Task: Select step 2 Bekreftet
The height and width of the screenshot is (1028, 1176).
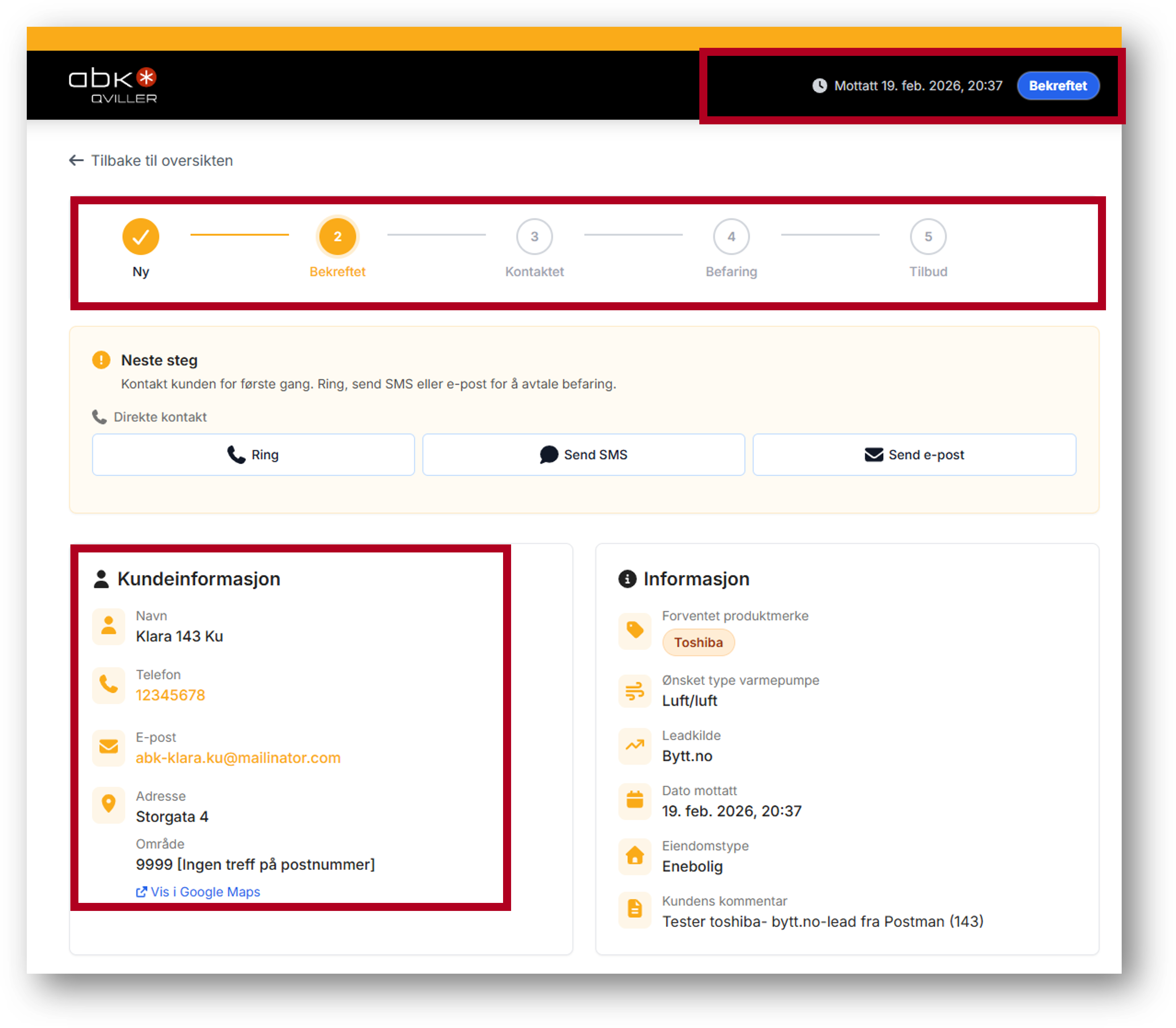Action: [x=337, y=236]
